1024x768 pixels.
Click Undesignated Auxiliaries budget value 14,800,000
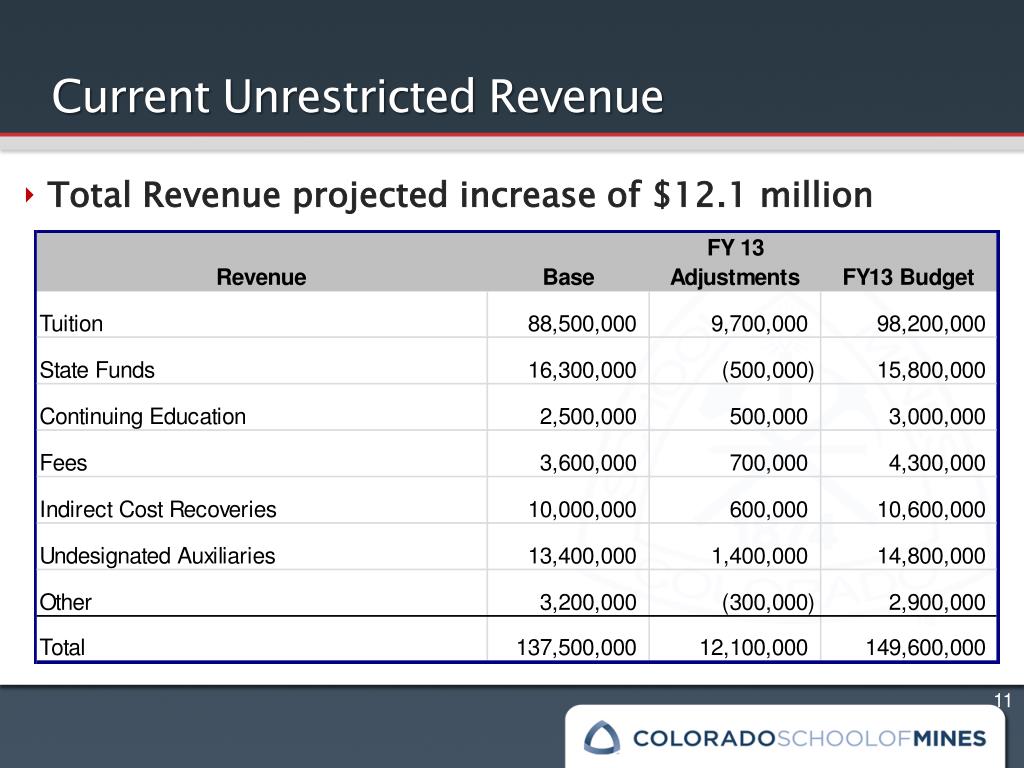click(x=931, y=556)
